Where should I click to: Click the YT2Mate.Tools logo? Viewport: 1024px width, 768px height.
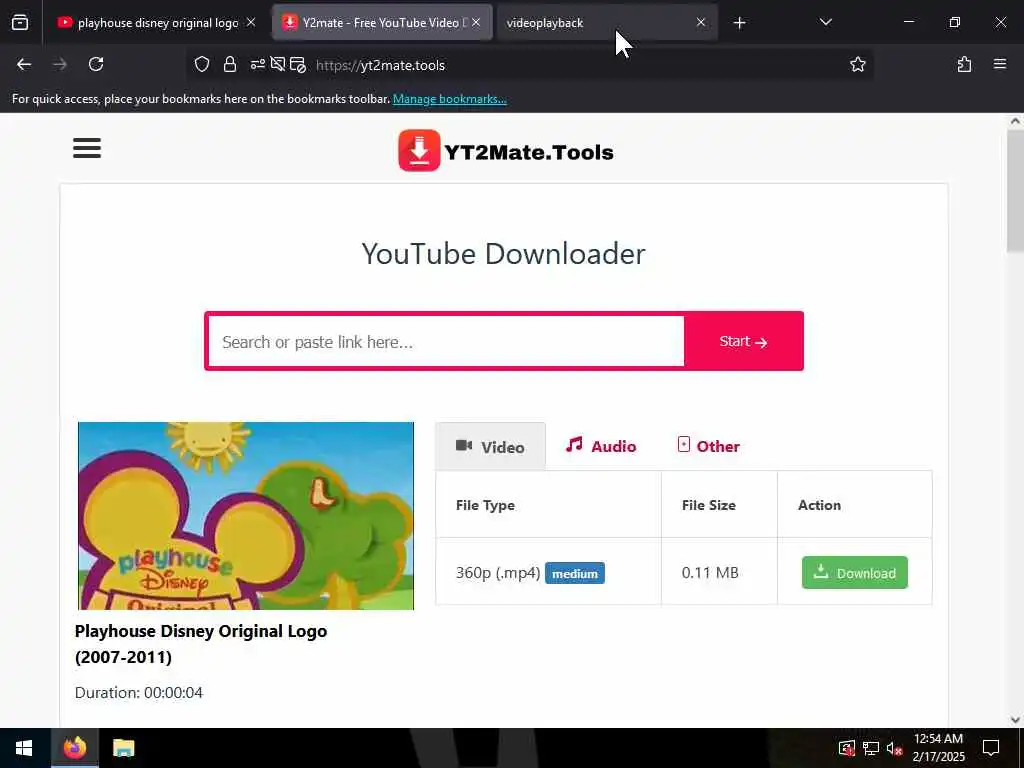(506, 151)
